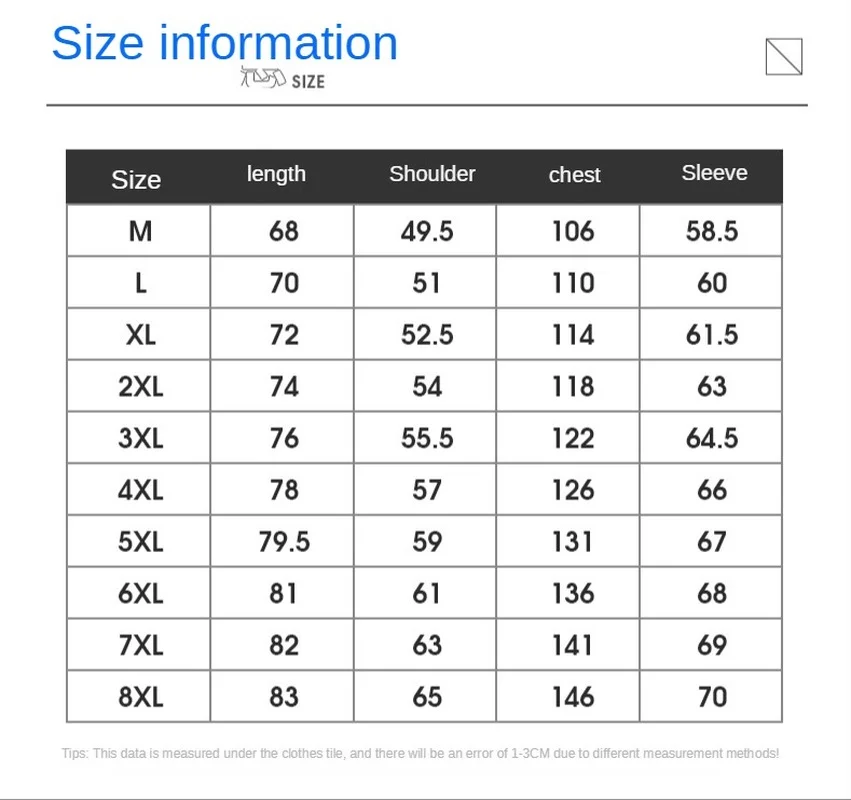Click the small logo beside SIZE text
The width and height of the screenshot is (851, 800).
click(x=263, y=79)
